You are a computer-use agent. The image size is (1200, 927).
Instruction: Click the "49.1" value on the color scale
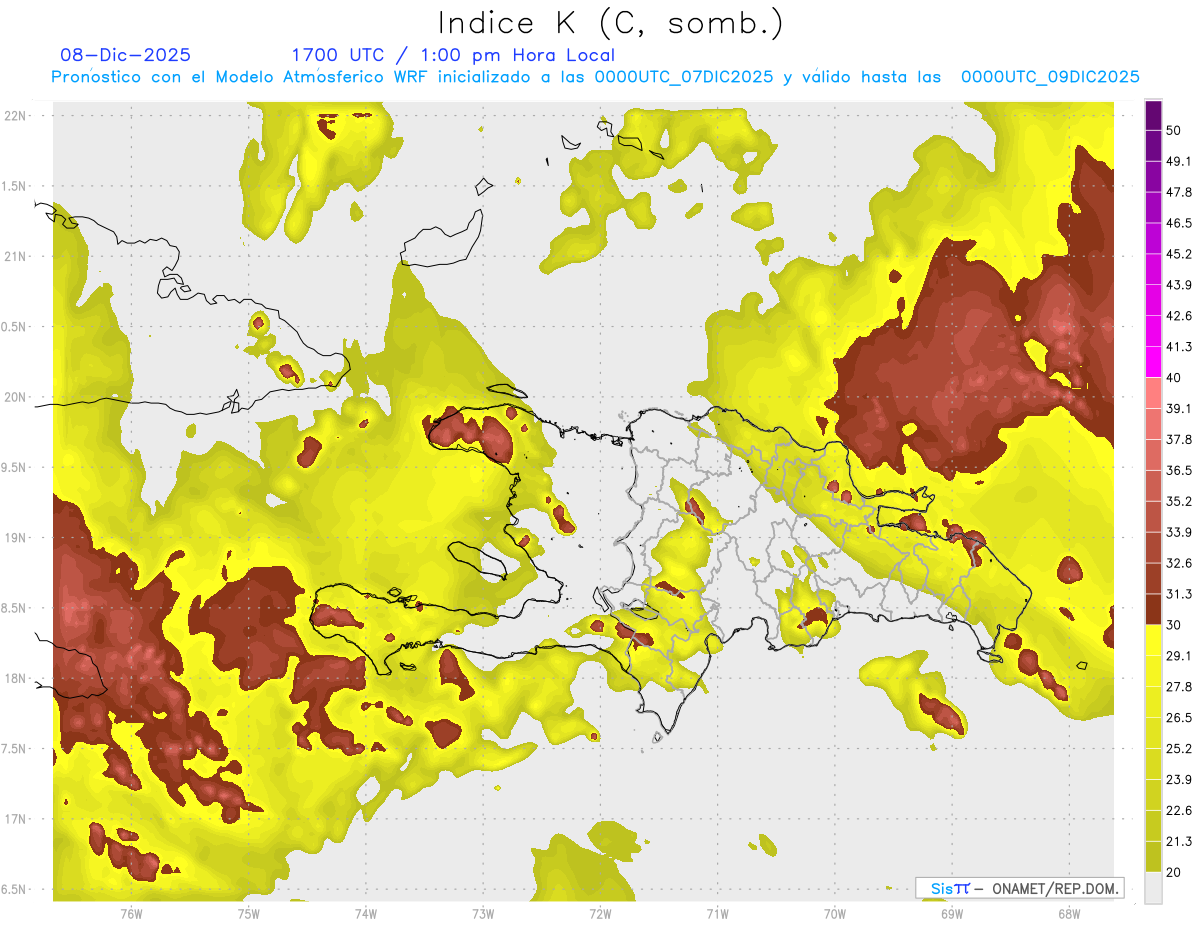click(1179, 161)
